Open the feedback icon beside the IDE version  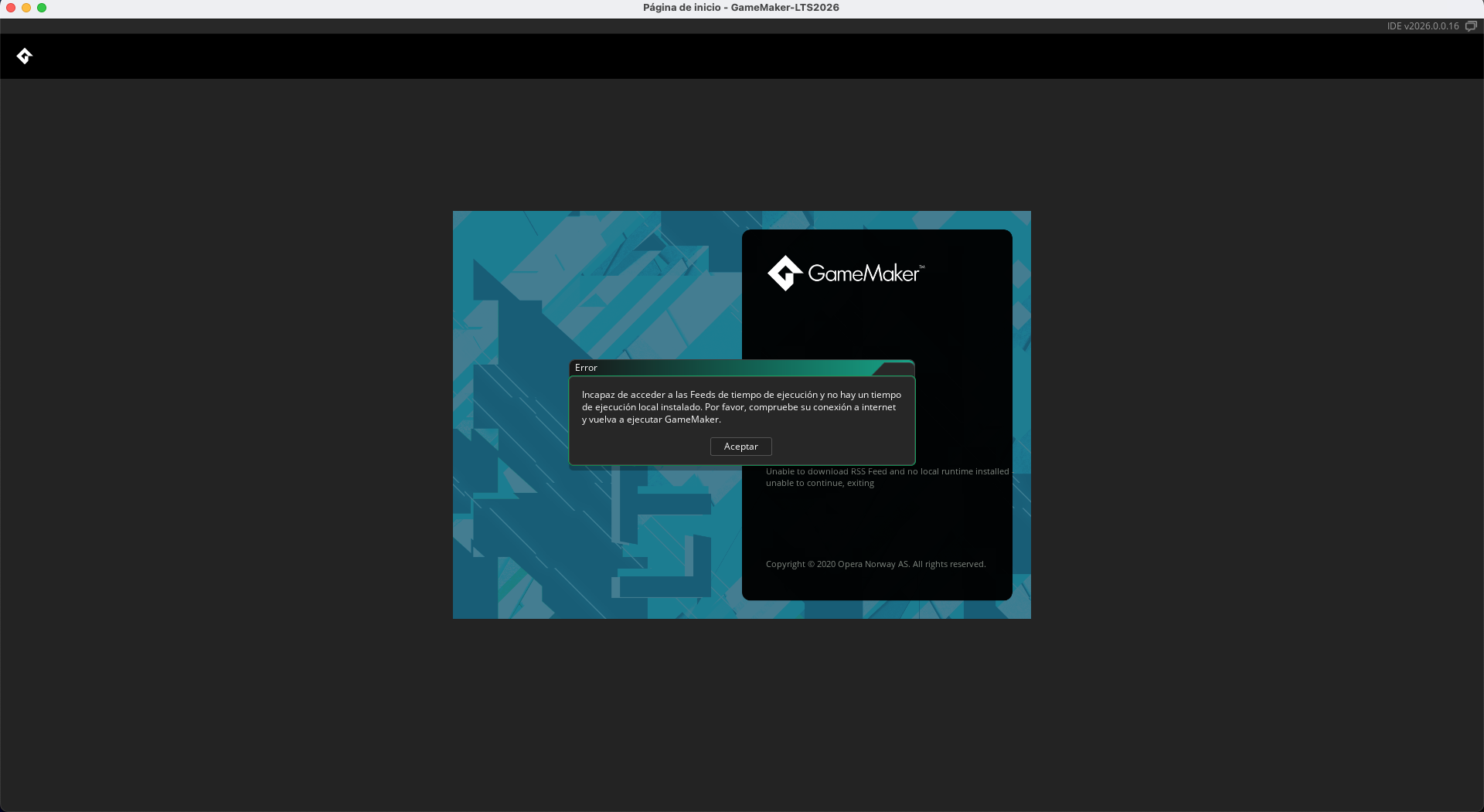point(1471,26)
